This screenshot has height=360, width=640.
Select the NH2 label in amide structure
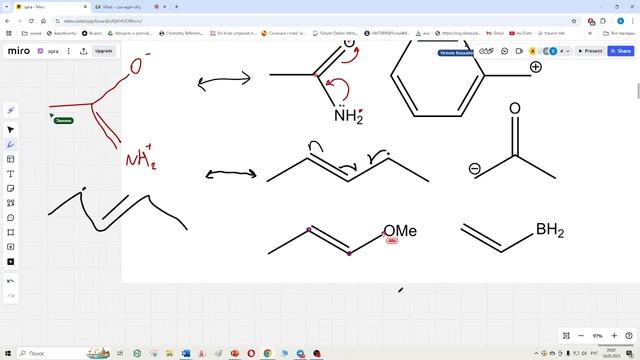tap(348, 116)
